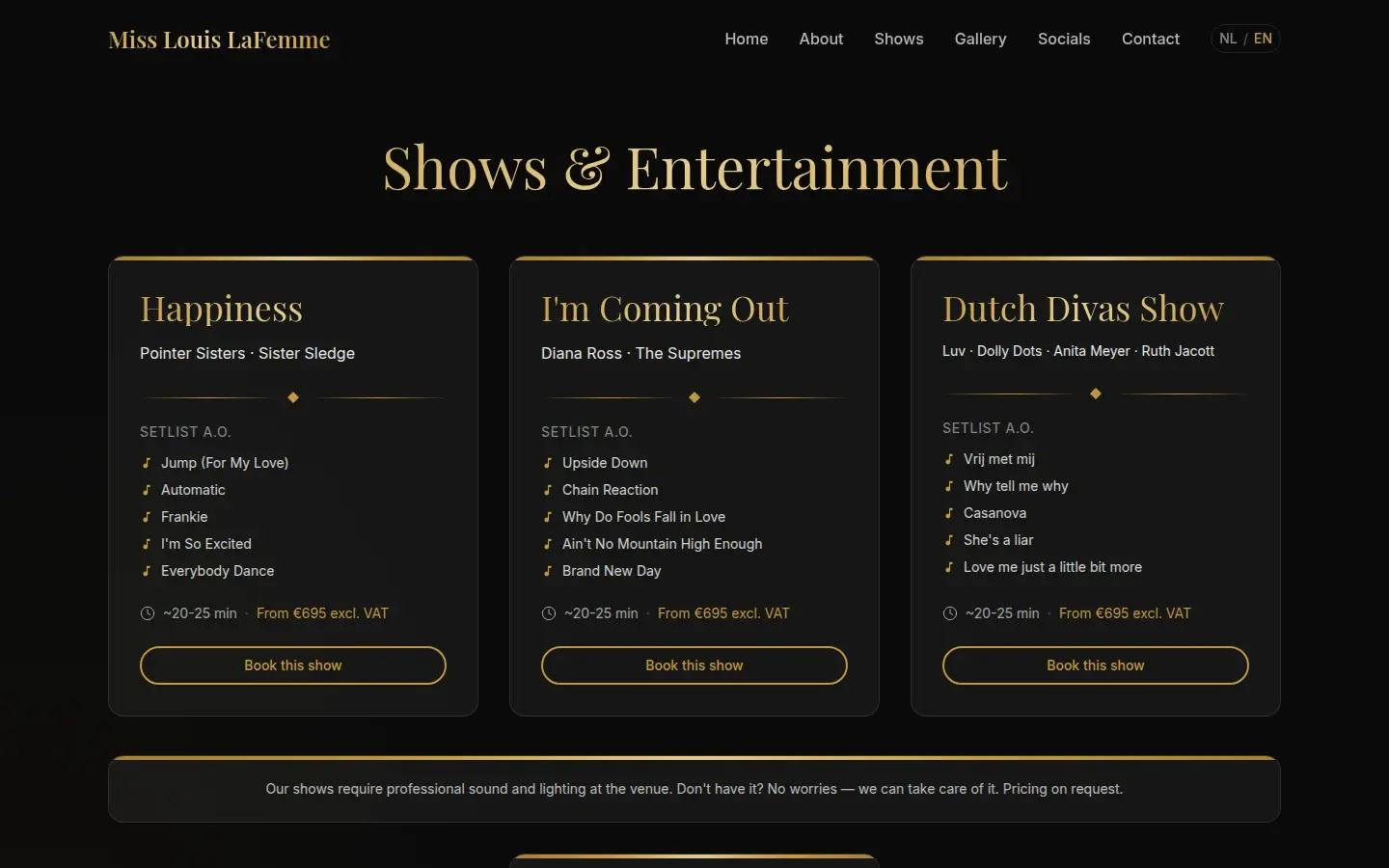Click the music note beside Brand New Day

548,571
